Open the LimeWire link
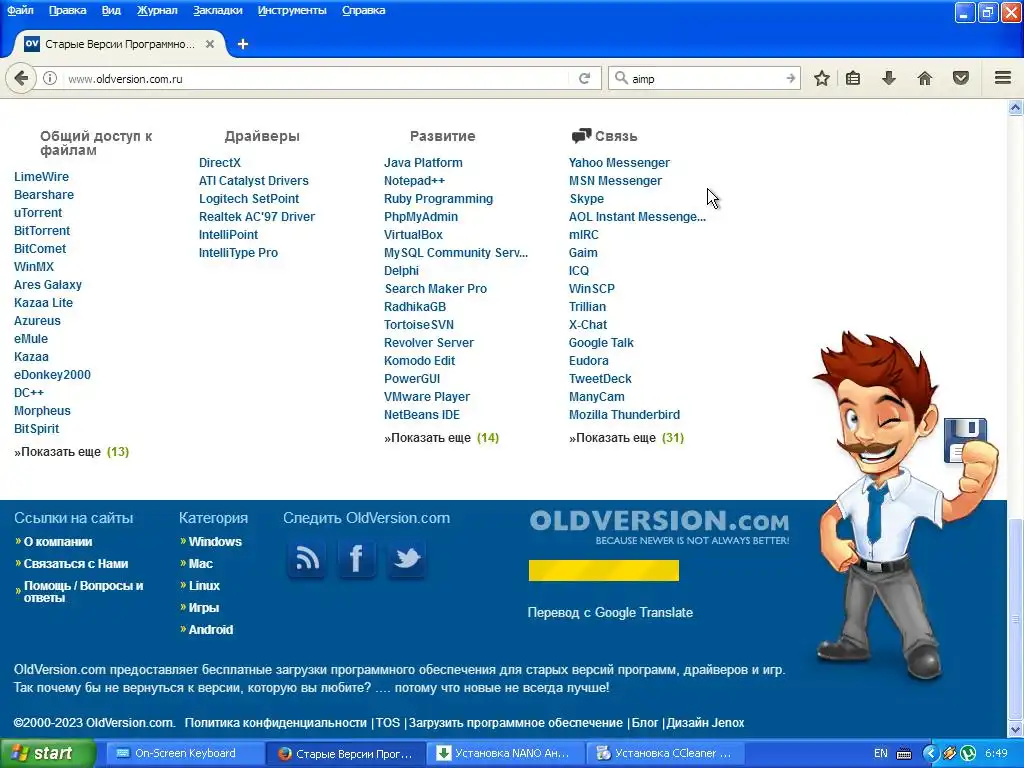The width and height of the screenshot is (1024, 768). point(41,177)
